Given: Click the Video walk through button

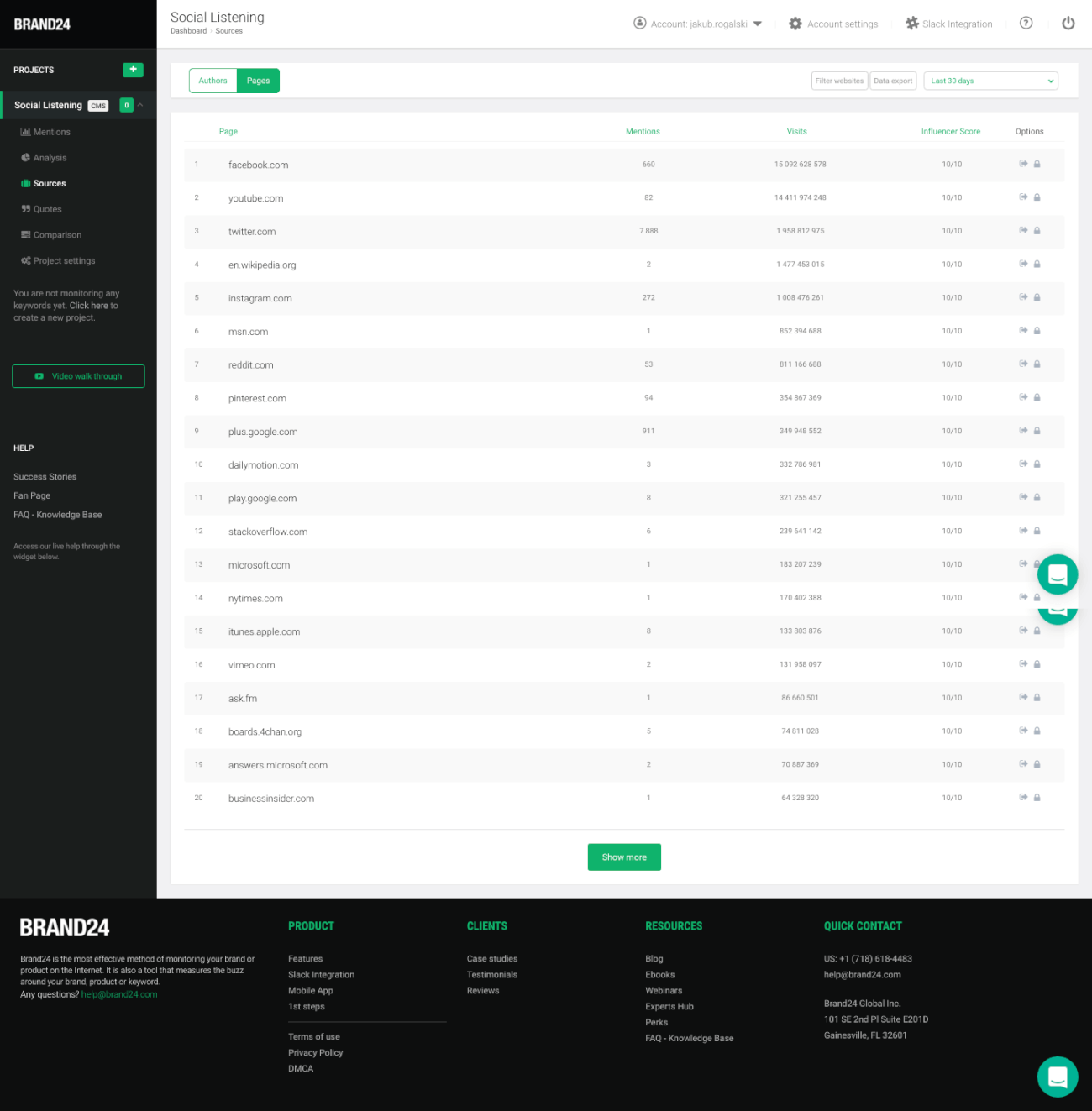Looking at the screenshot, I should [78, 376].
